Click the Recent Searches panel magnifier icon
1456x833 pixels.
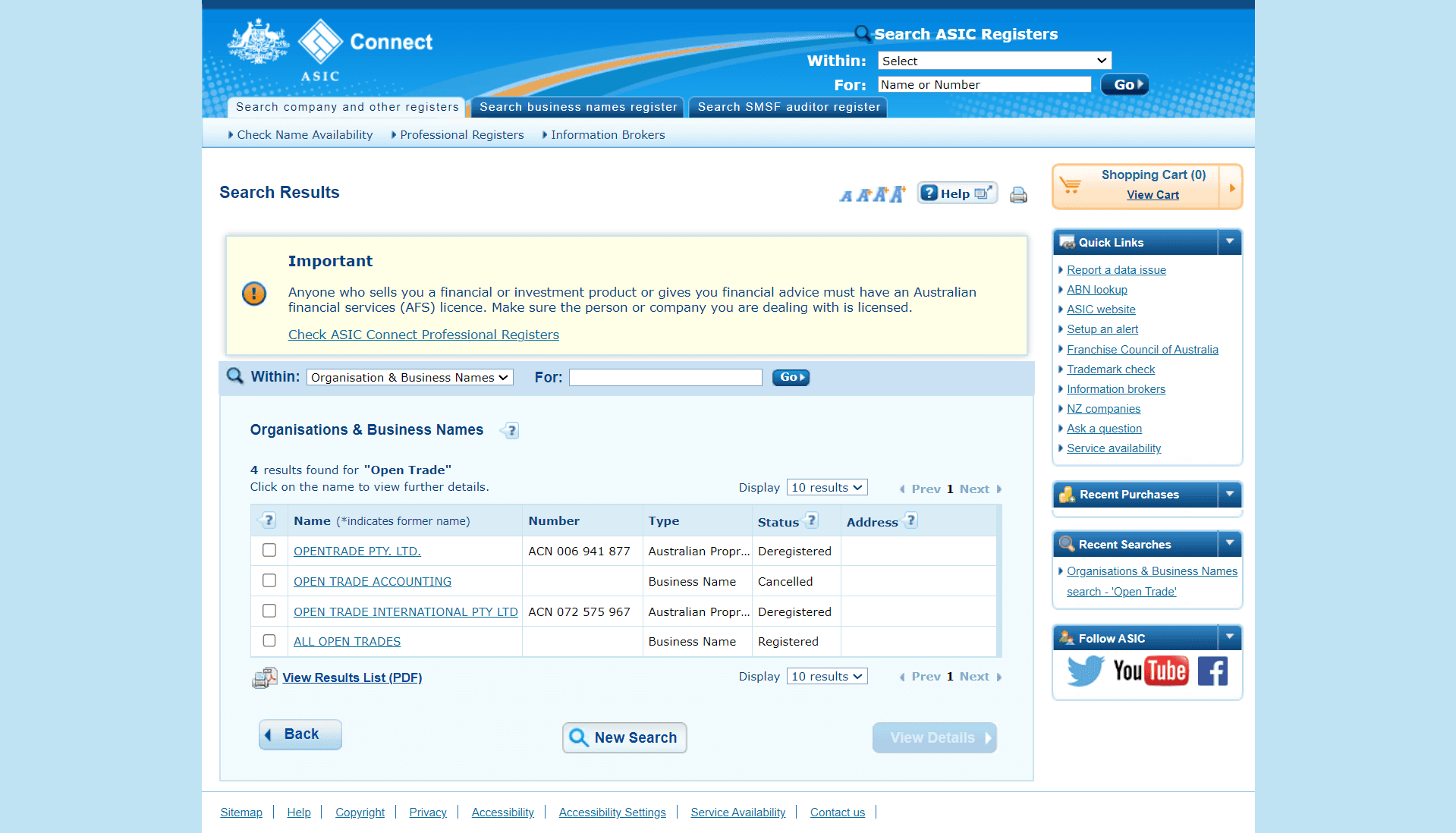[1067, 544]
